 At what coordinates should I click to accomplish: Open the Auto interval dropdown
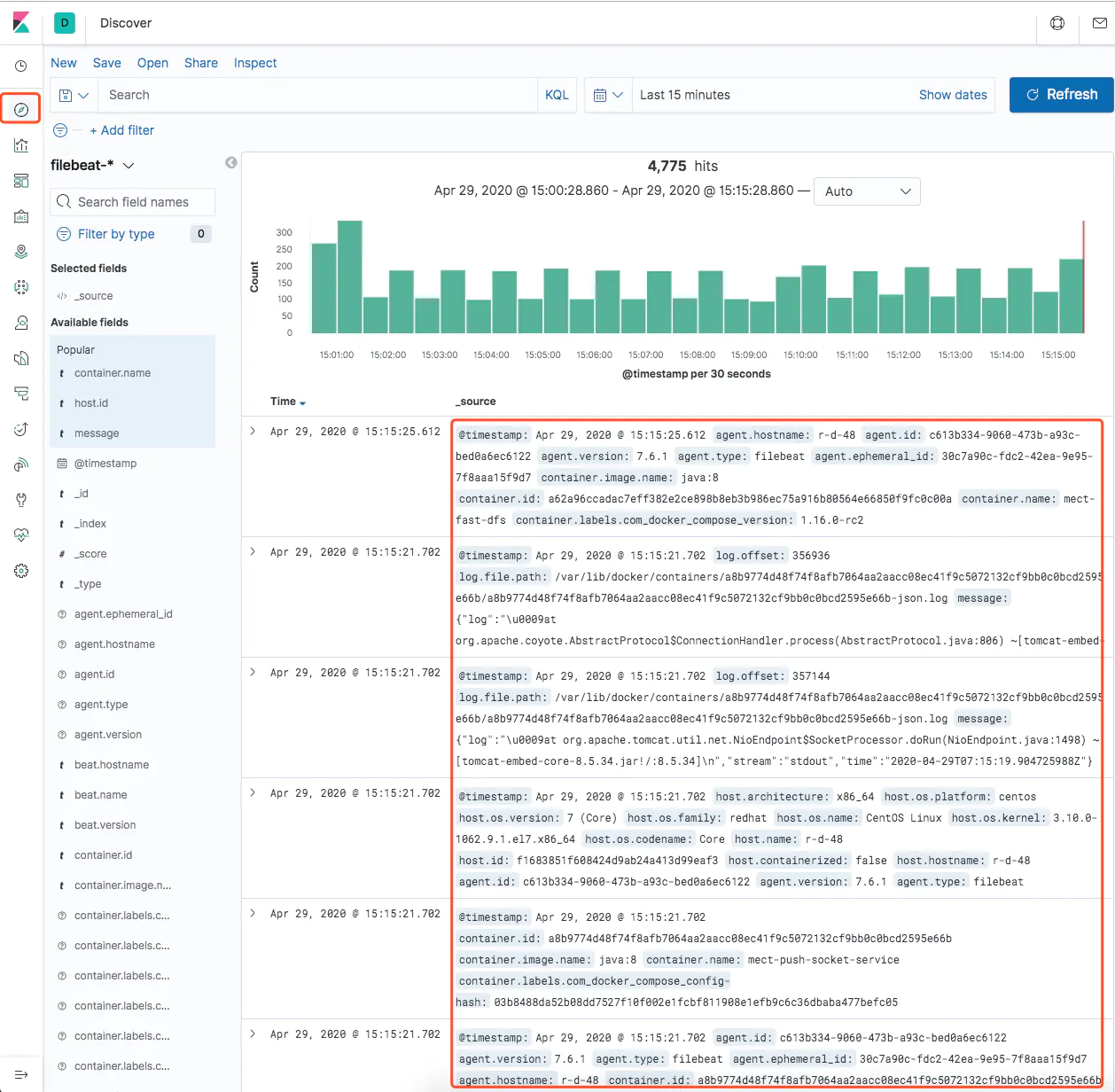click(x=867, y=191)
